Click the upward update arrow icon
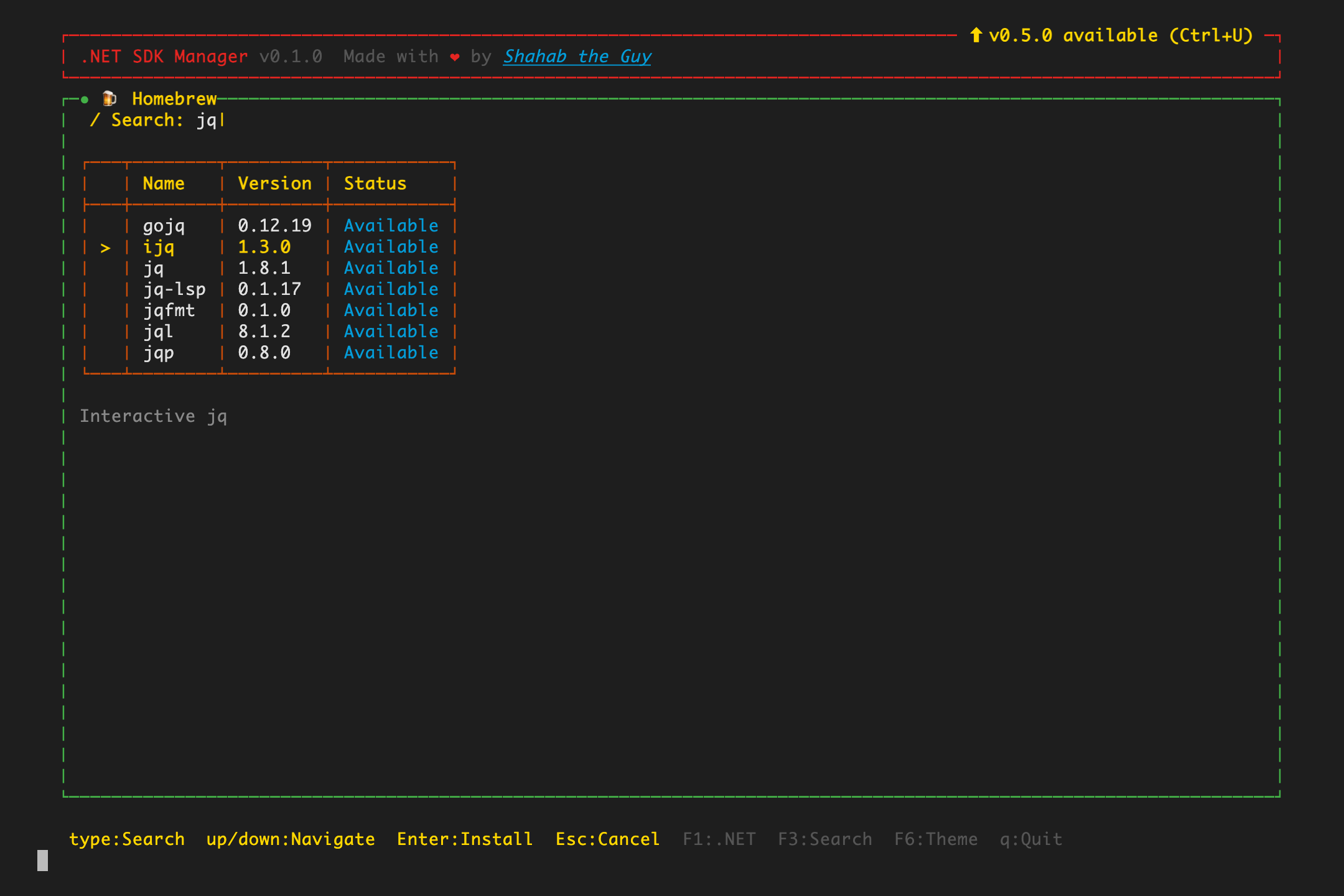 [976, 35]
